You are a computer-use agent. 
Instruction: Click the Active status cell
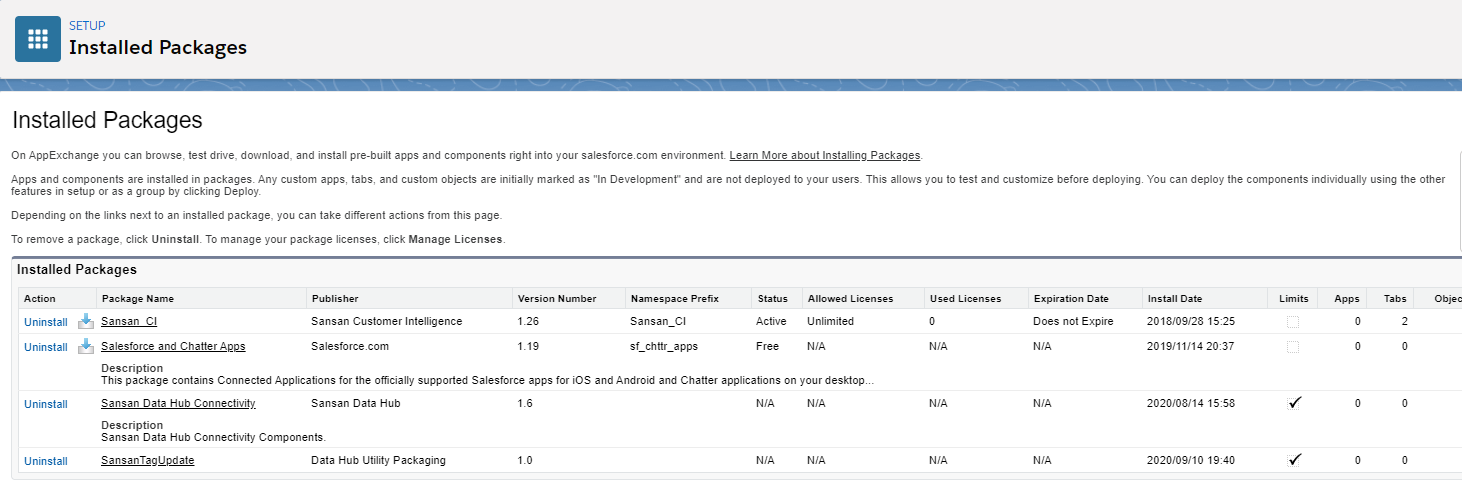771,321
